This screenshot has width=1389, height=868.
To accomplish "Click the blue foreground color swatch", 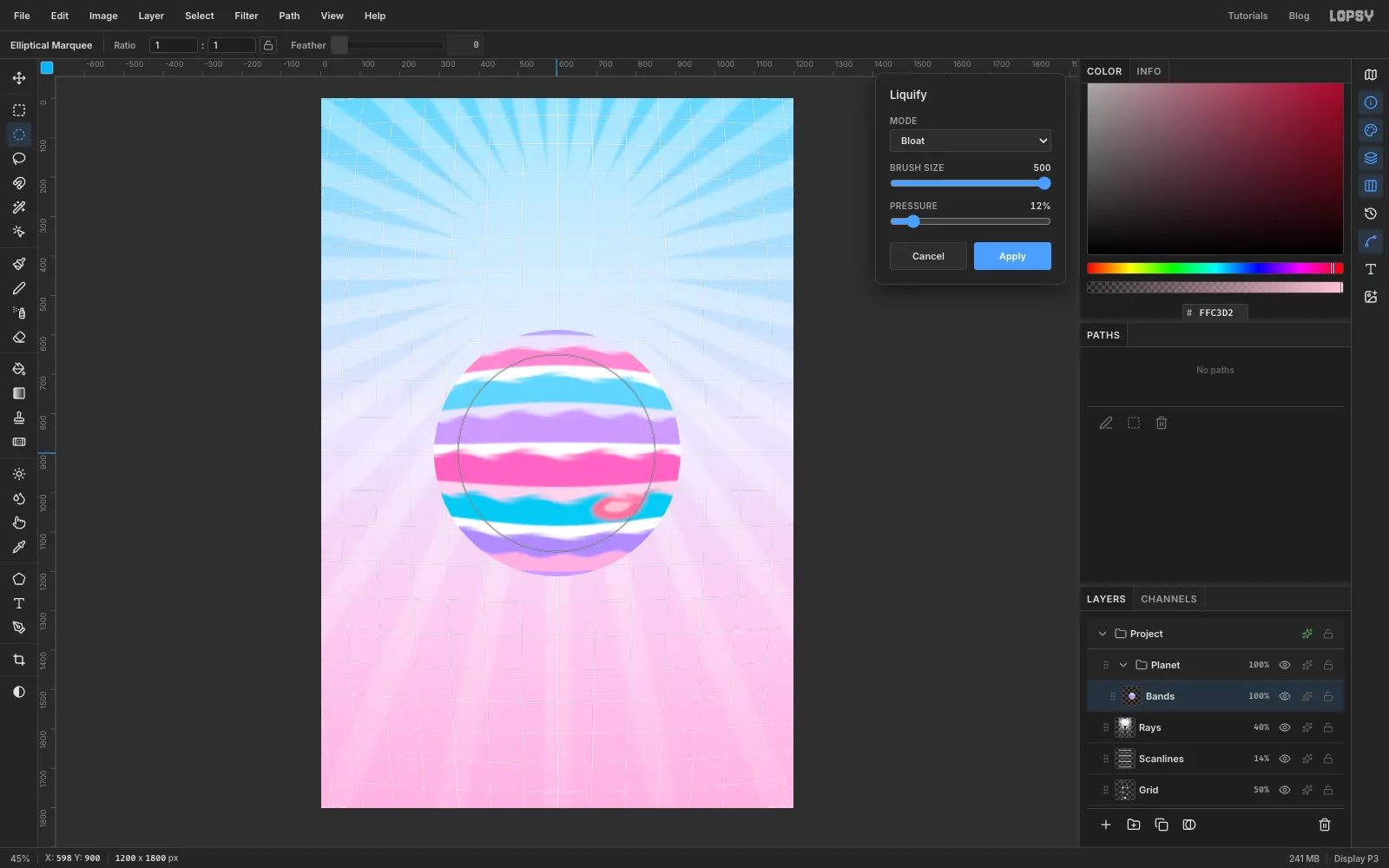I will point(47,68).
